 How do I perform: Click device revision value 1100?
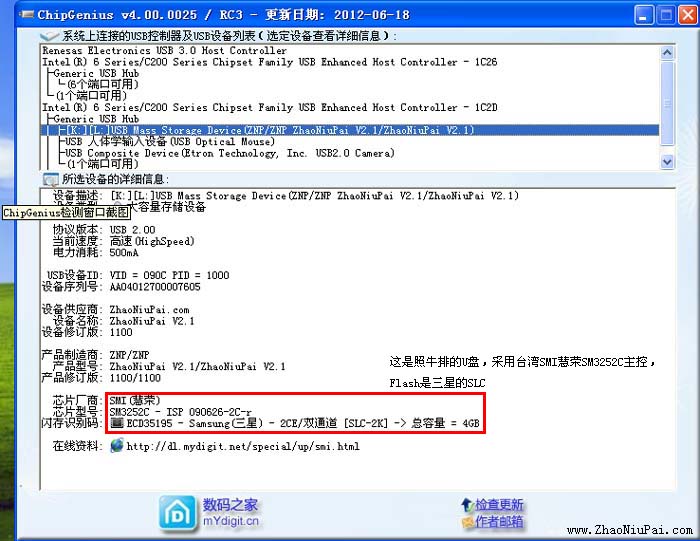click(121, 333)
